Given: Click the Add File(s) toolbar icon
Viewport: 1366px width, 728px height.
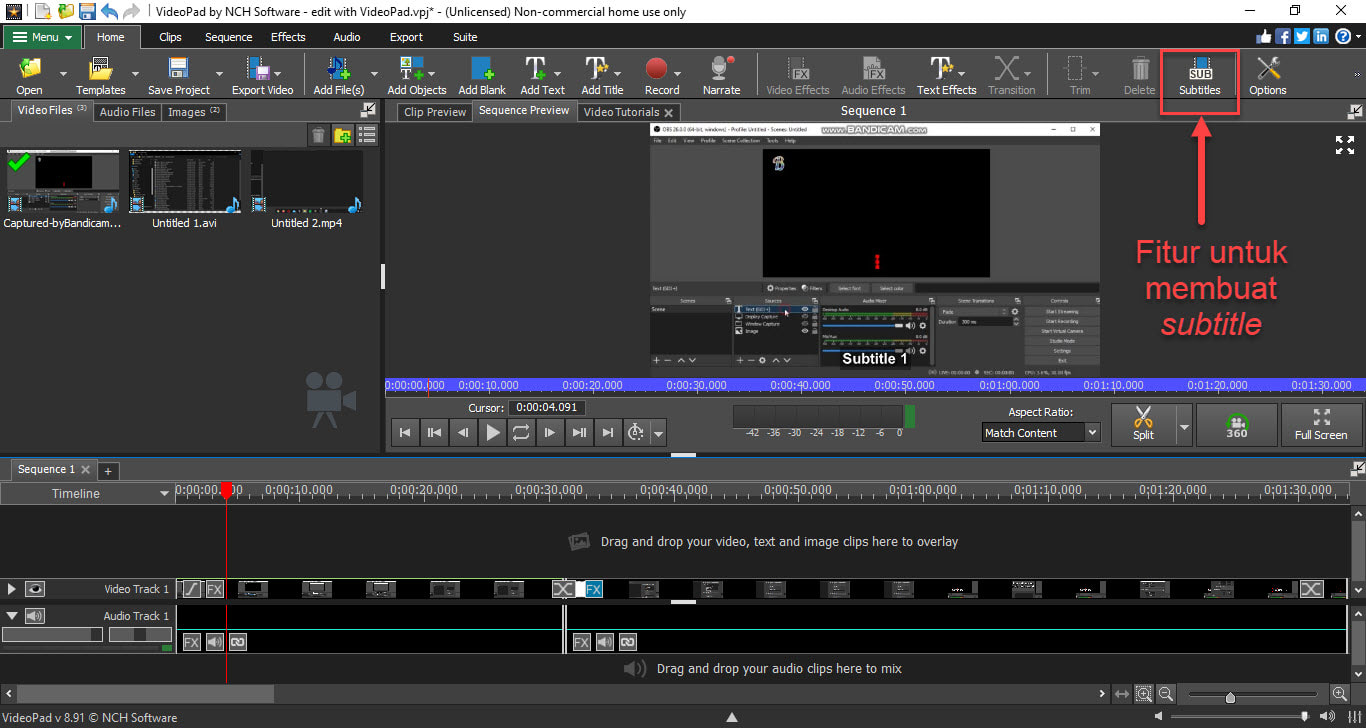Looking at the screenshot, I should coord(338,76).
